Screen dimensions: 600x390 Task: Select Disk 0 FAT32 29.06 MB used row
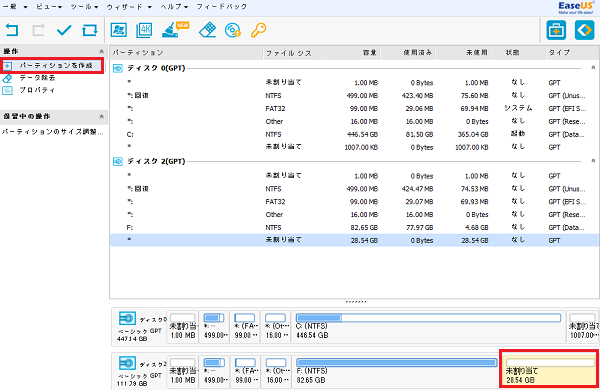[354, 109]
